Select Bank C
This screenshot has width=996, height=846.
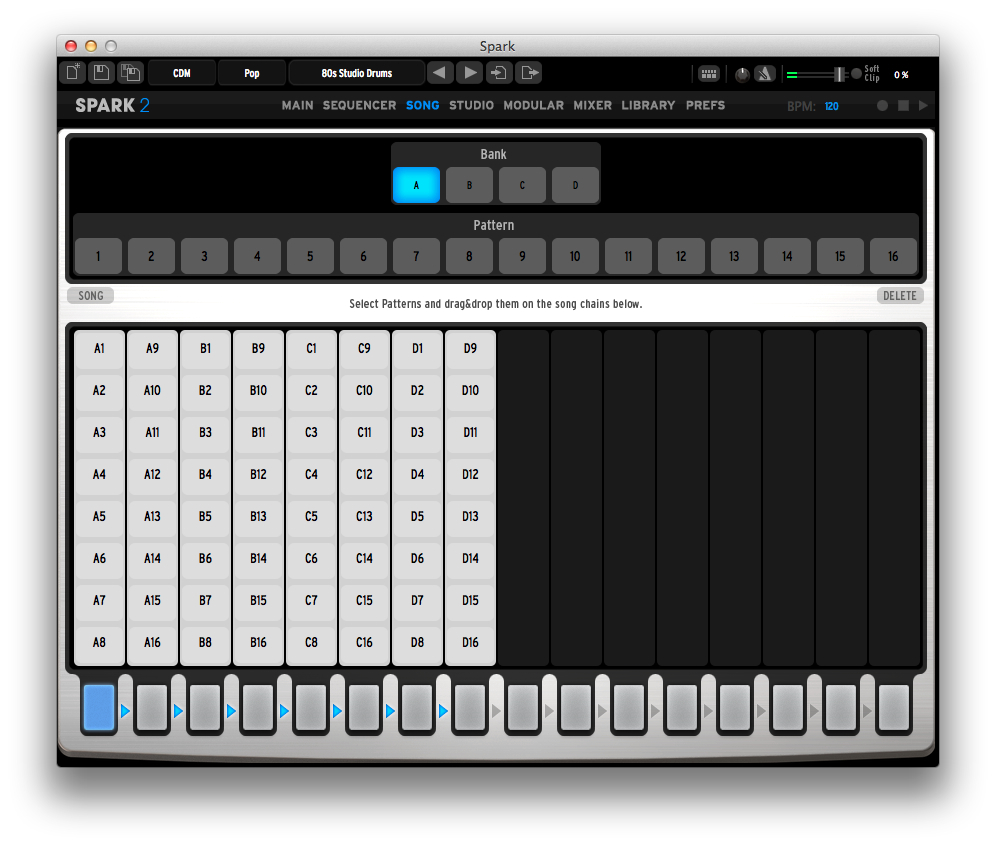pyautogui.click(x=522, y=185)
